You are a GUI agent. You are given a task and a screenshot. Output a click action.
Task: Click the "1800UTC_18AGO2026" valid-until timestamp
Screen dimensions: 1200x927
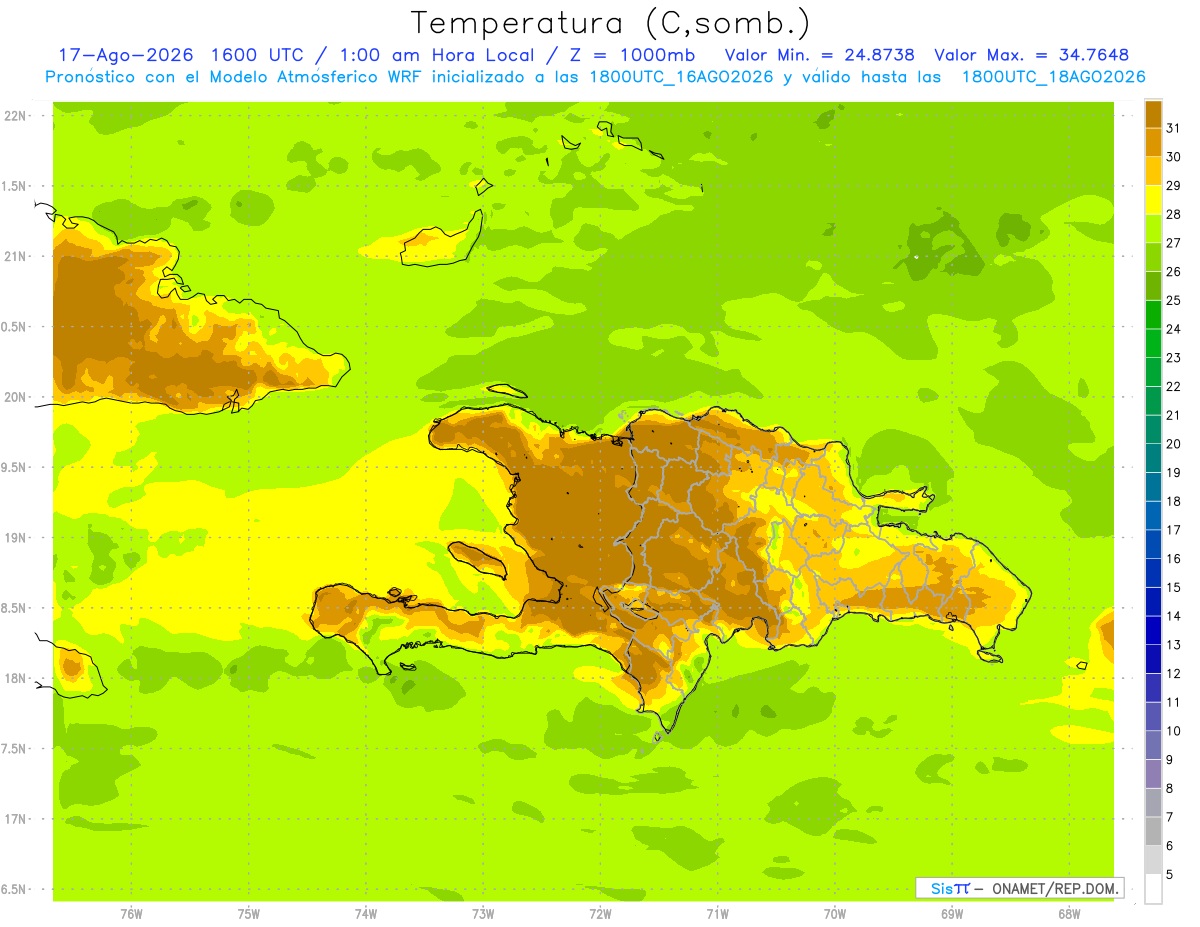1053,77
